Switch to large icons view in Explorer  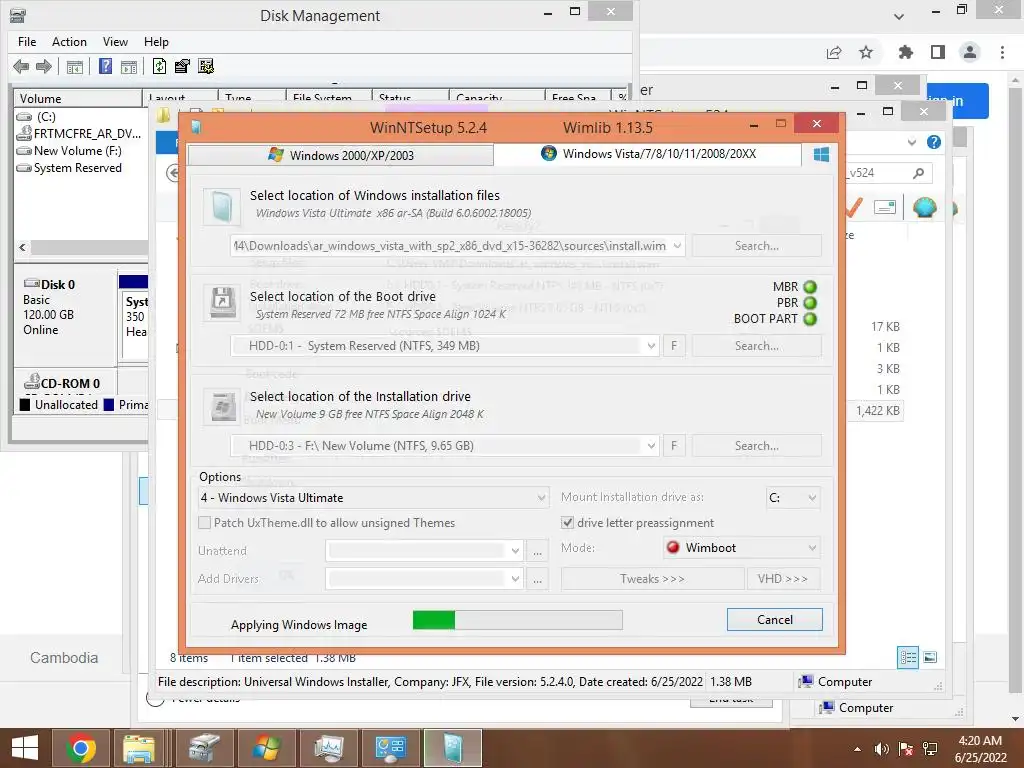tap(931, 657)
